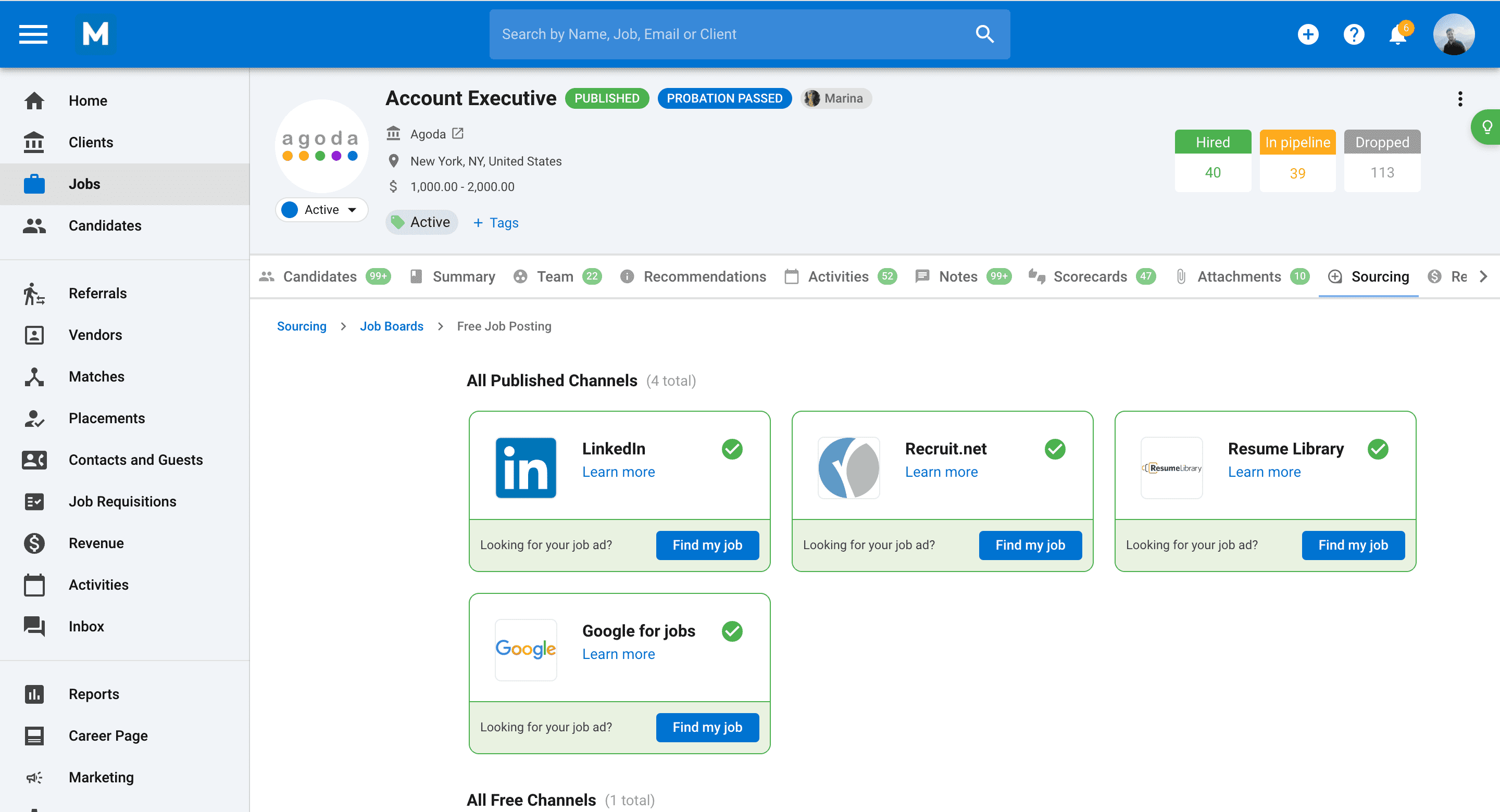The width and height of the screenshot is (1500, 812).
Task: Go to Home in sidebar
Action: (124, 100)
